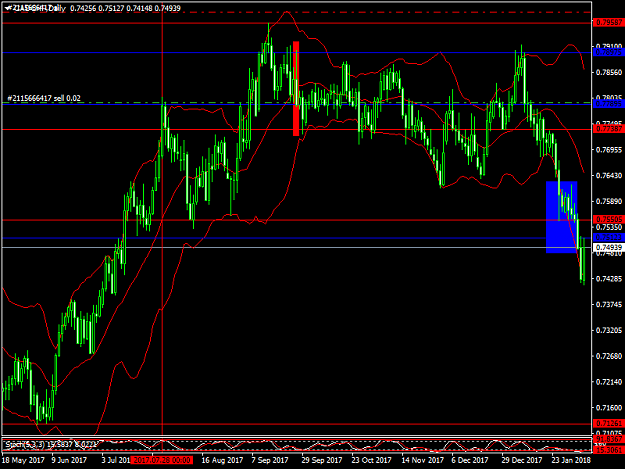625x469 pixels.
Task: Click the stochastic 15.3061 level label
Action: point(608,450)
